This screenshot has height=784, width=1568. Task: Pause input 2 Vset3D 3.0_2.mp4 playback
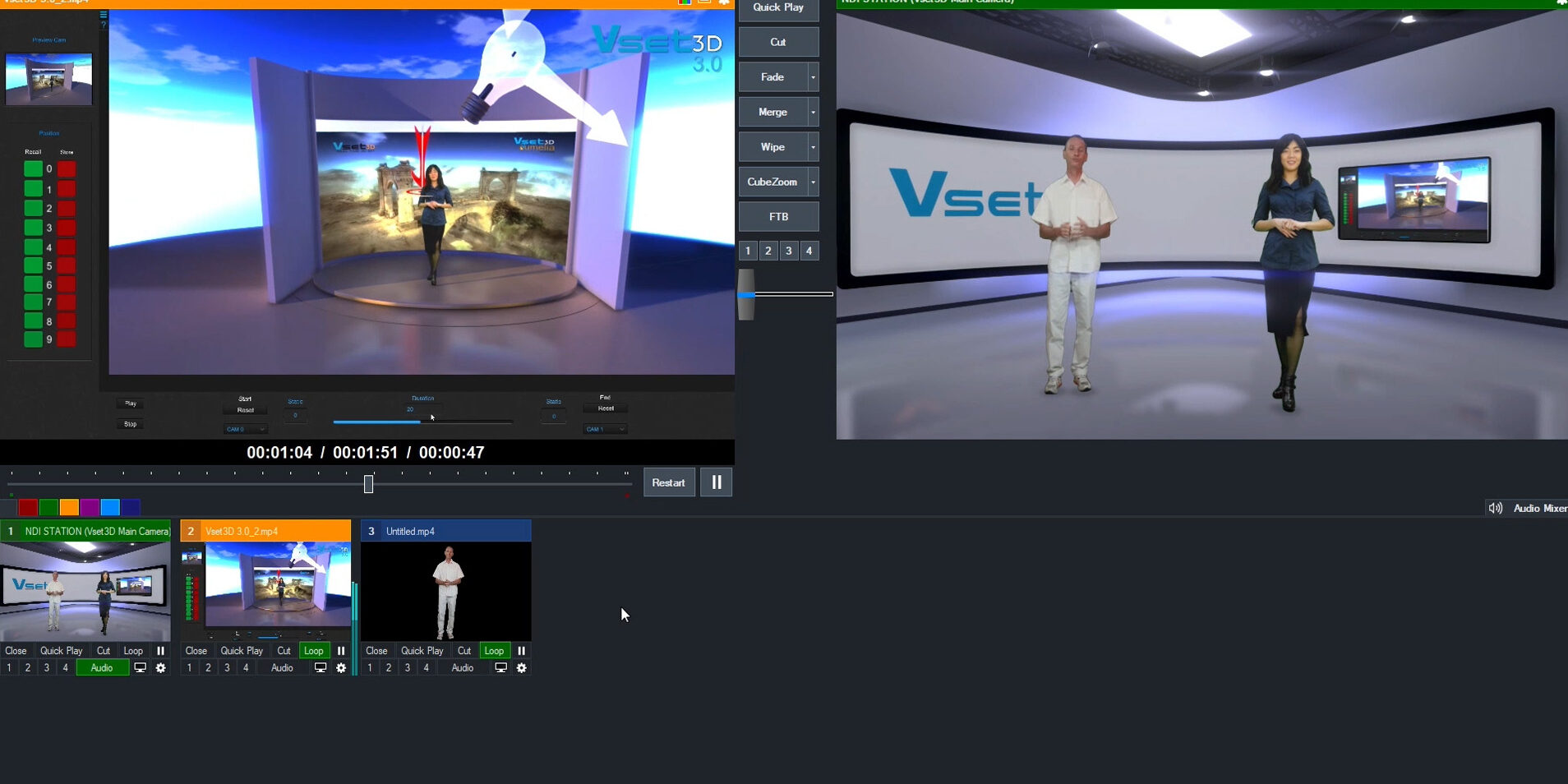341,651
